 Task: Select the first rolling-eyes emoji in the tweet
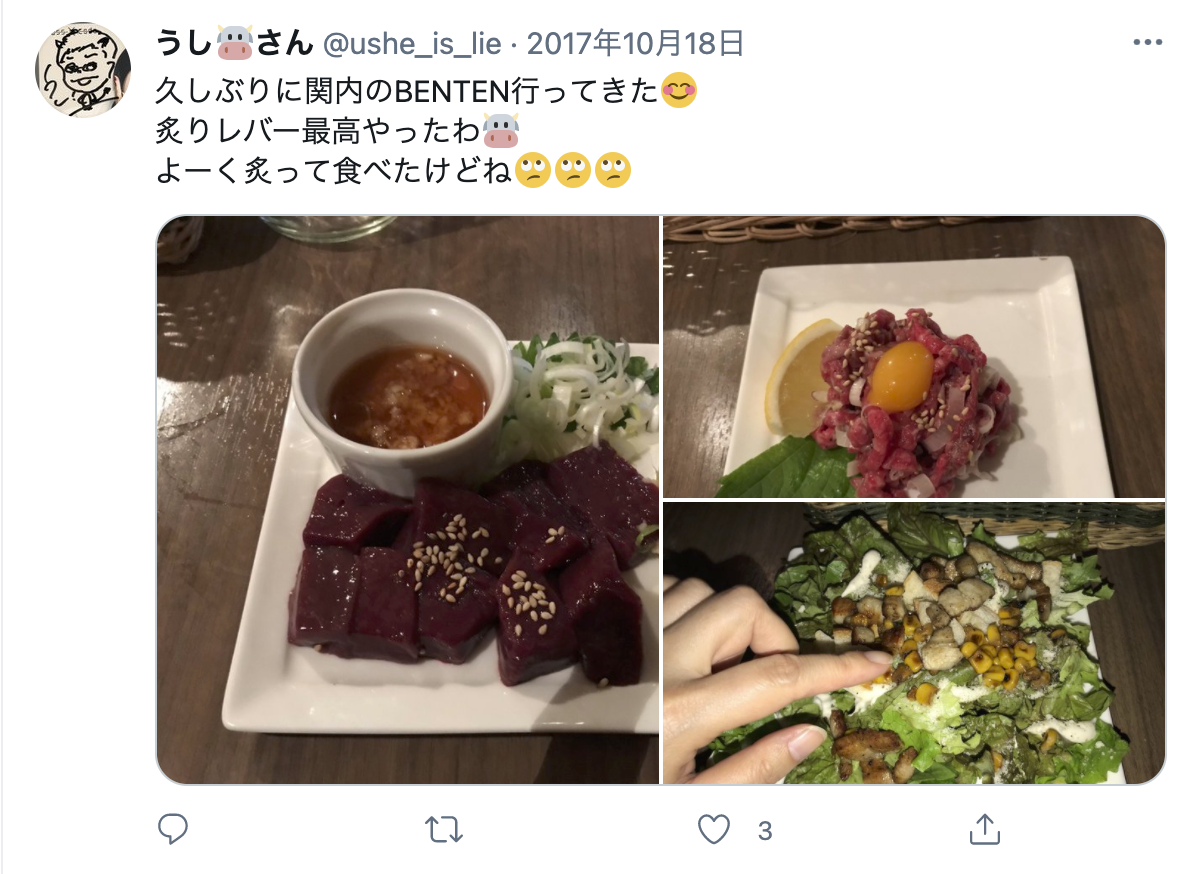point(533,170)
